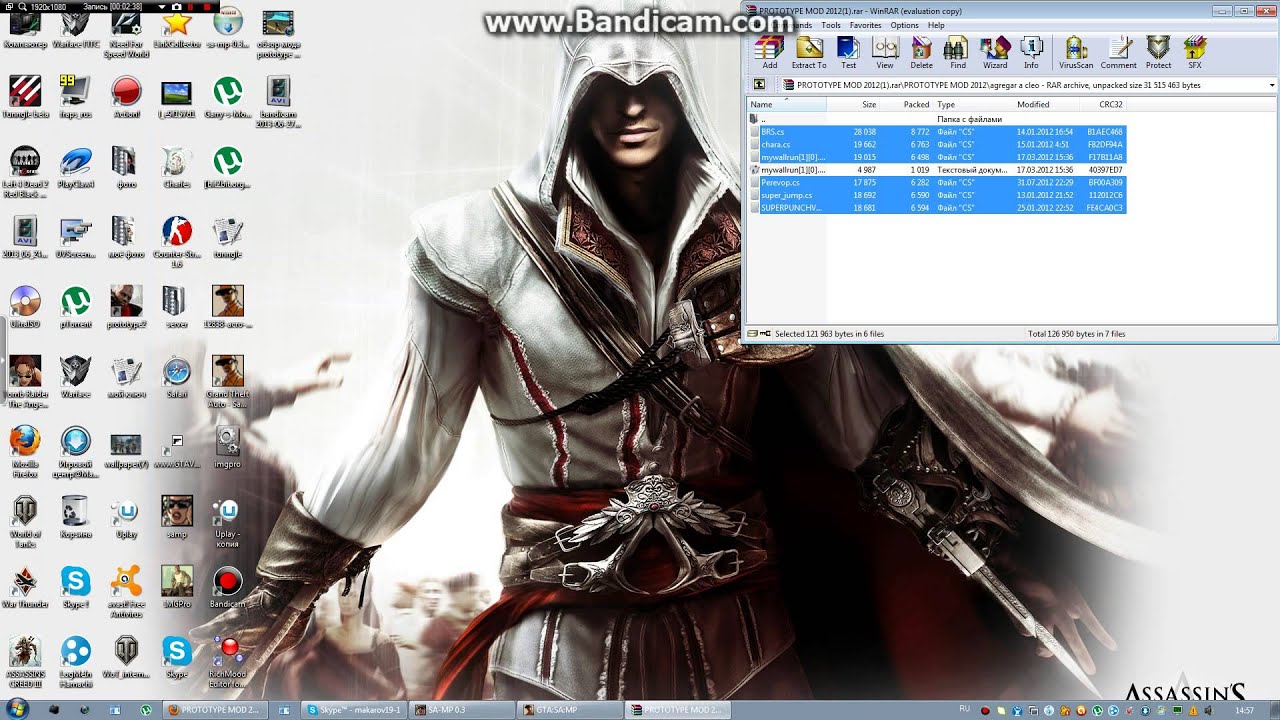Click the Корзина recycle bin icon
The image size is (1280, 720).
click(x=76, y=517)
